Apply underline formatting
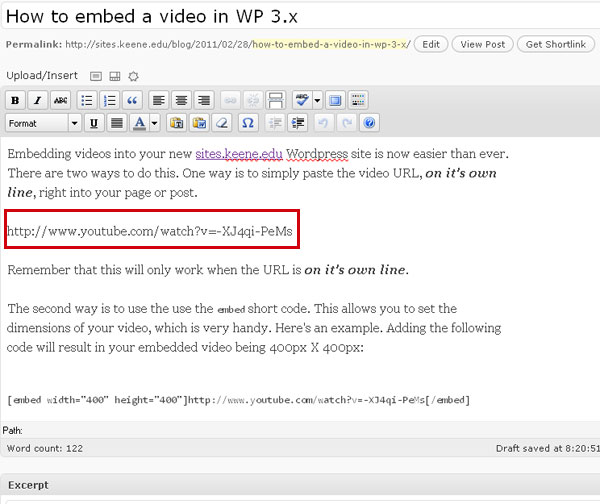The image size is (600, 504). (94, 123)
